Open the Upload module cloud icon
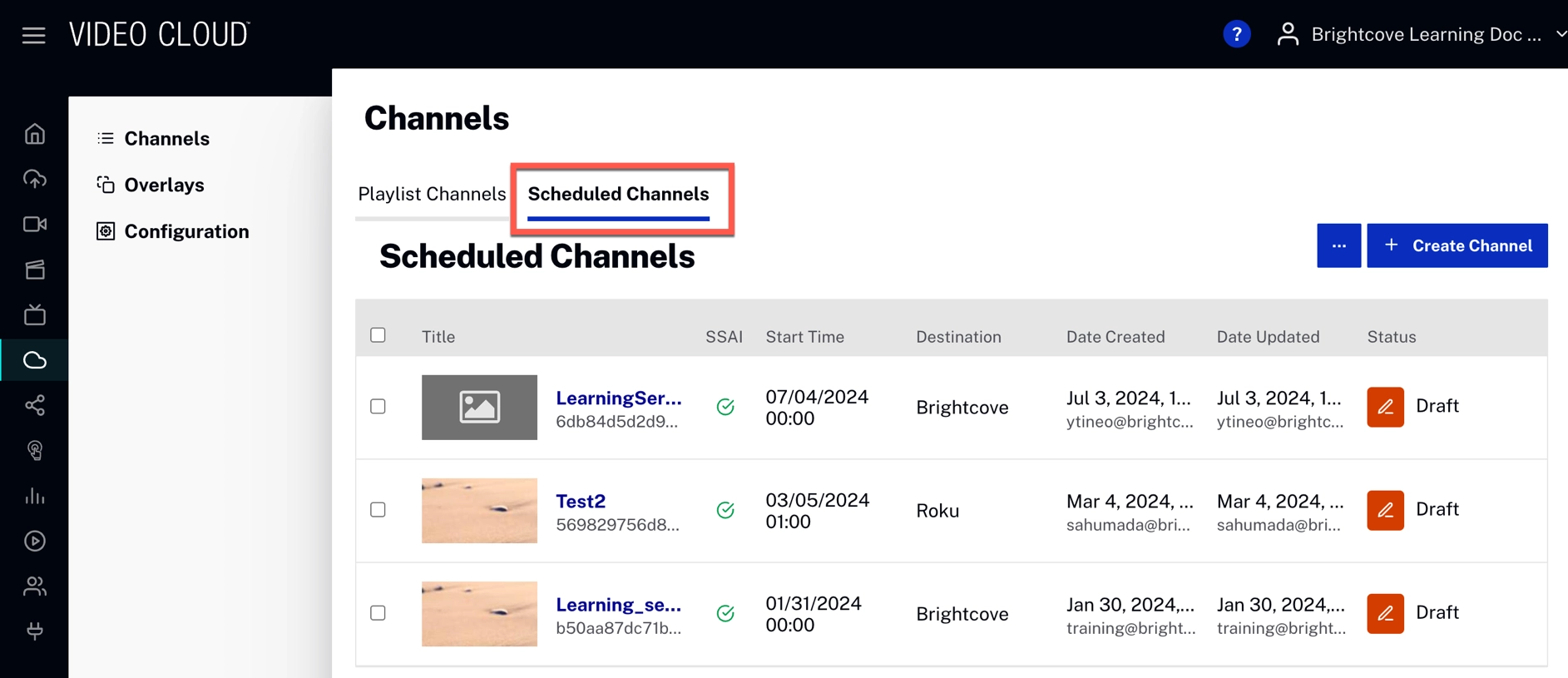Image resolution: width=1568 pixels, height=678 pixels. 35,179
